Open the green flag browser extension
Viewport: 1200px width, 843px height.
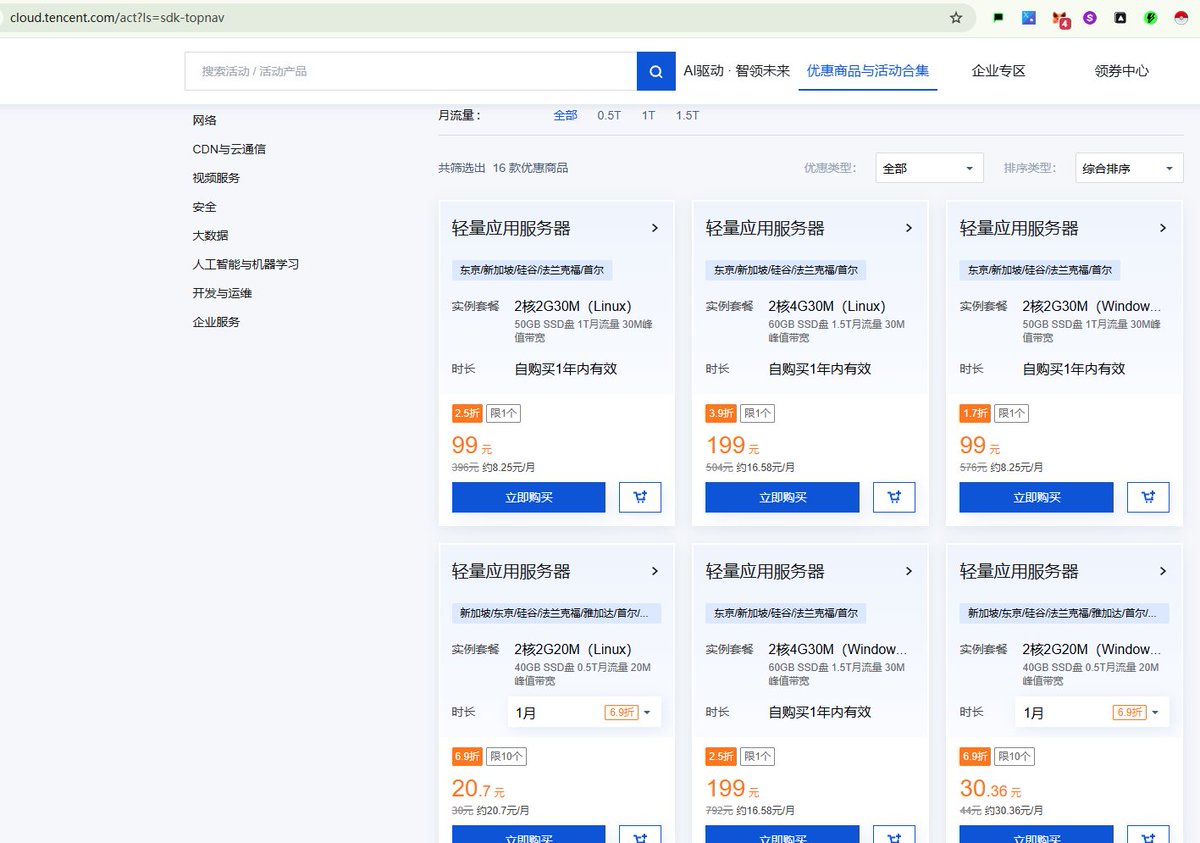[998, 17]
